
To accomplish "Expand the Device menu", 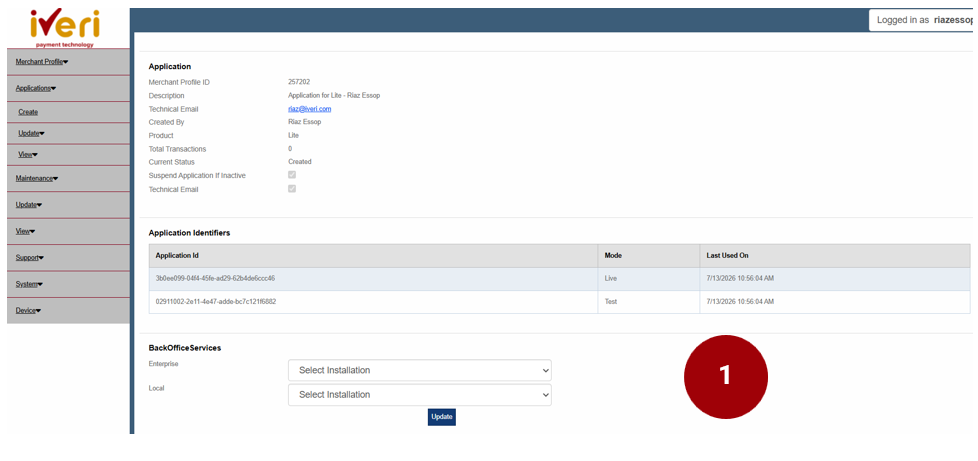I will click(28, 311).
